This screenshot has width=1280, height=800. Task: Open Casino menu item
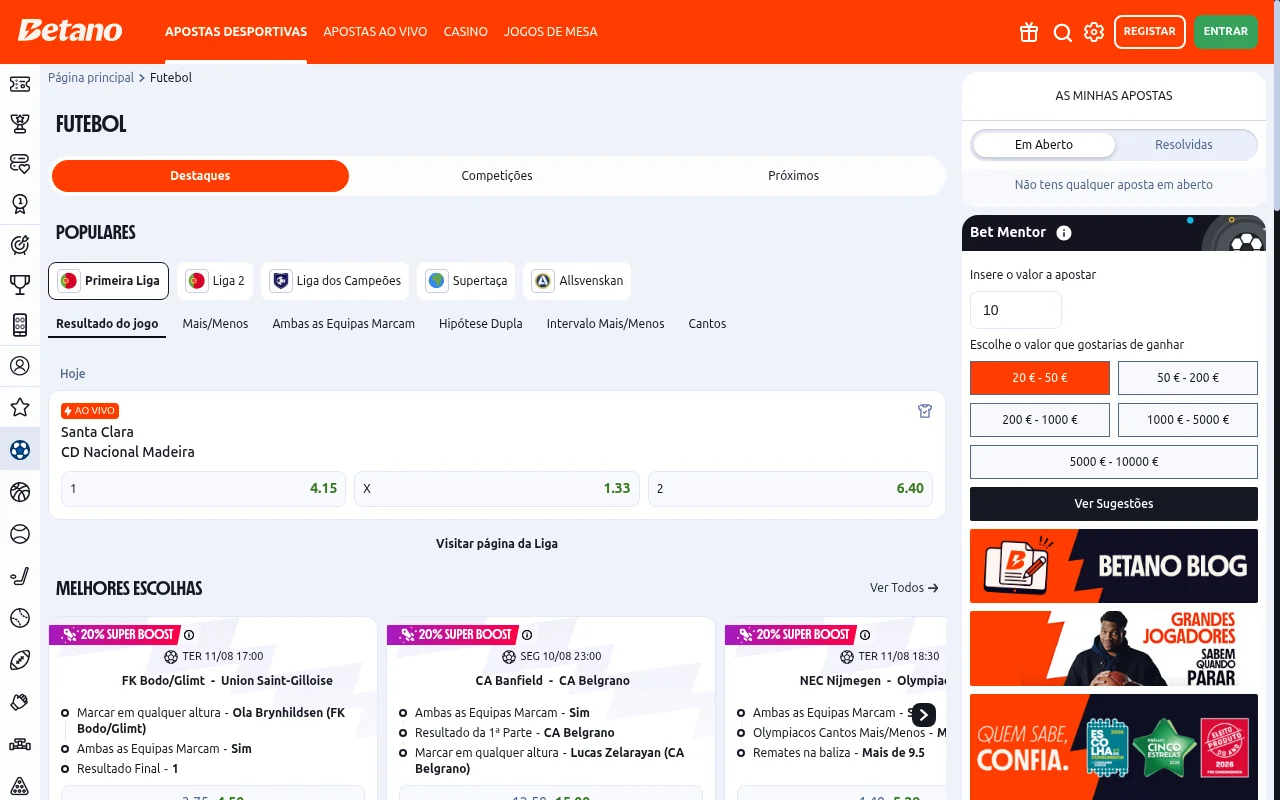(x=466, y=32)
